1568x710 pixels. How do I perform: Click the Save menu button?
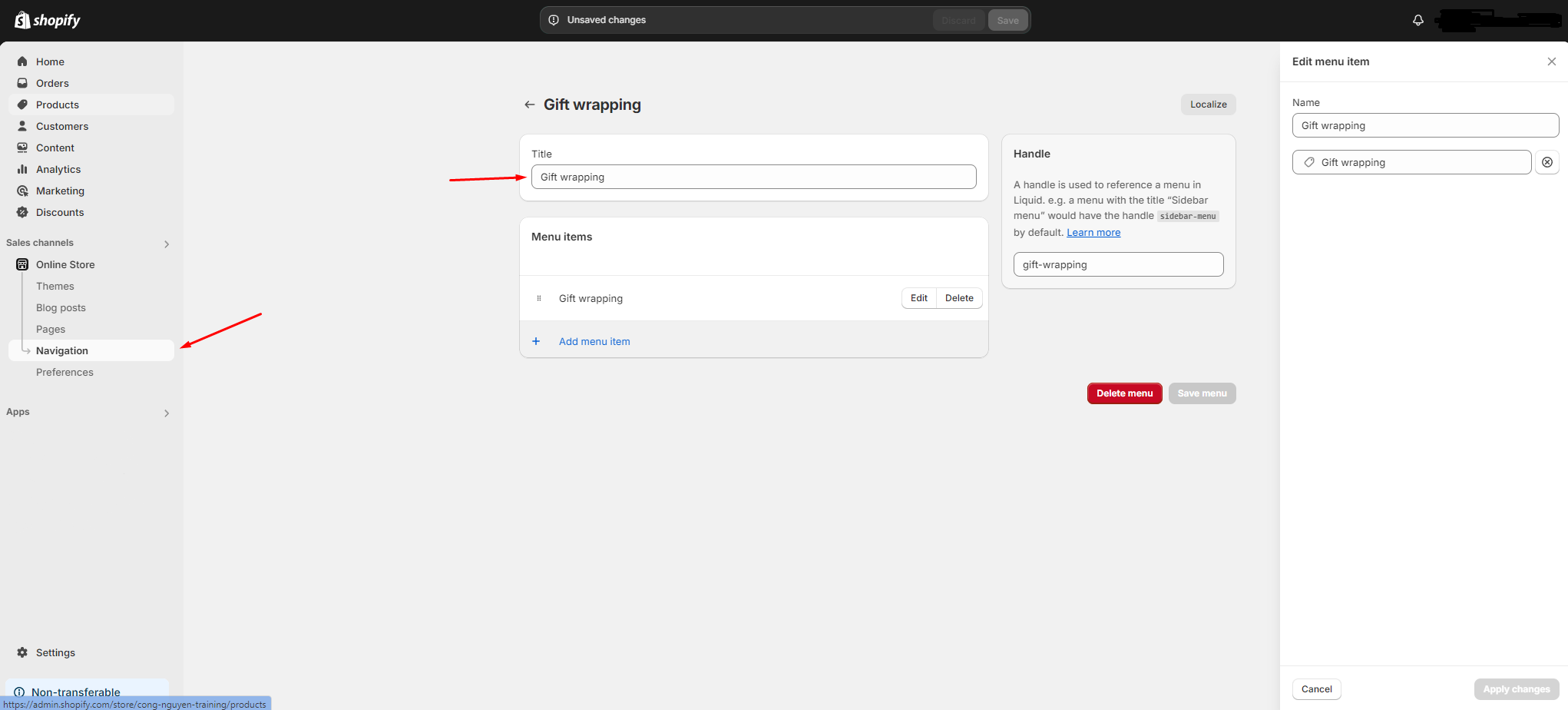1202,393
